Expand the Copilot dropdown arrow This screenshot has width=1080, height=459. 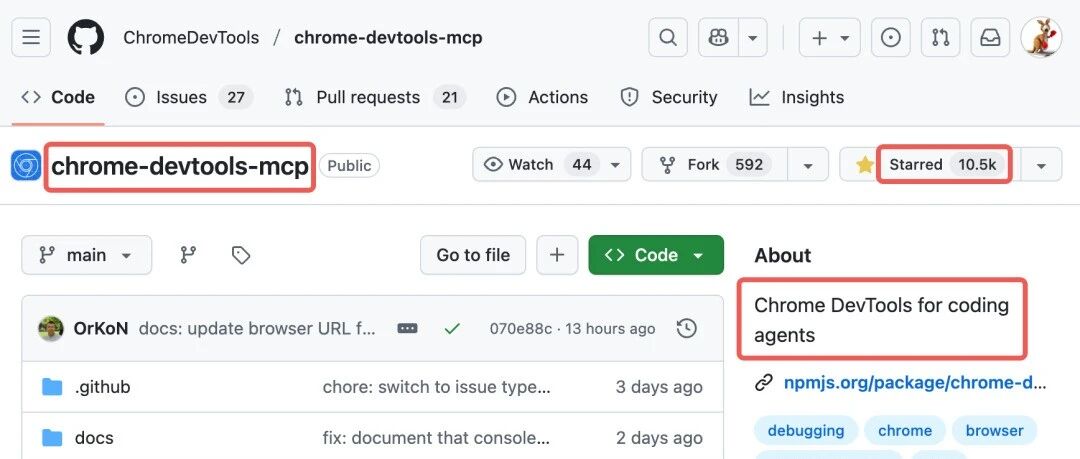click(753, 37)
